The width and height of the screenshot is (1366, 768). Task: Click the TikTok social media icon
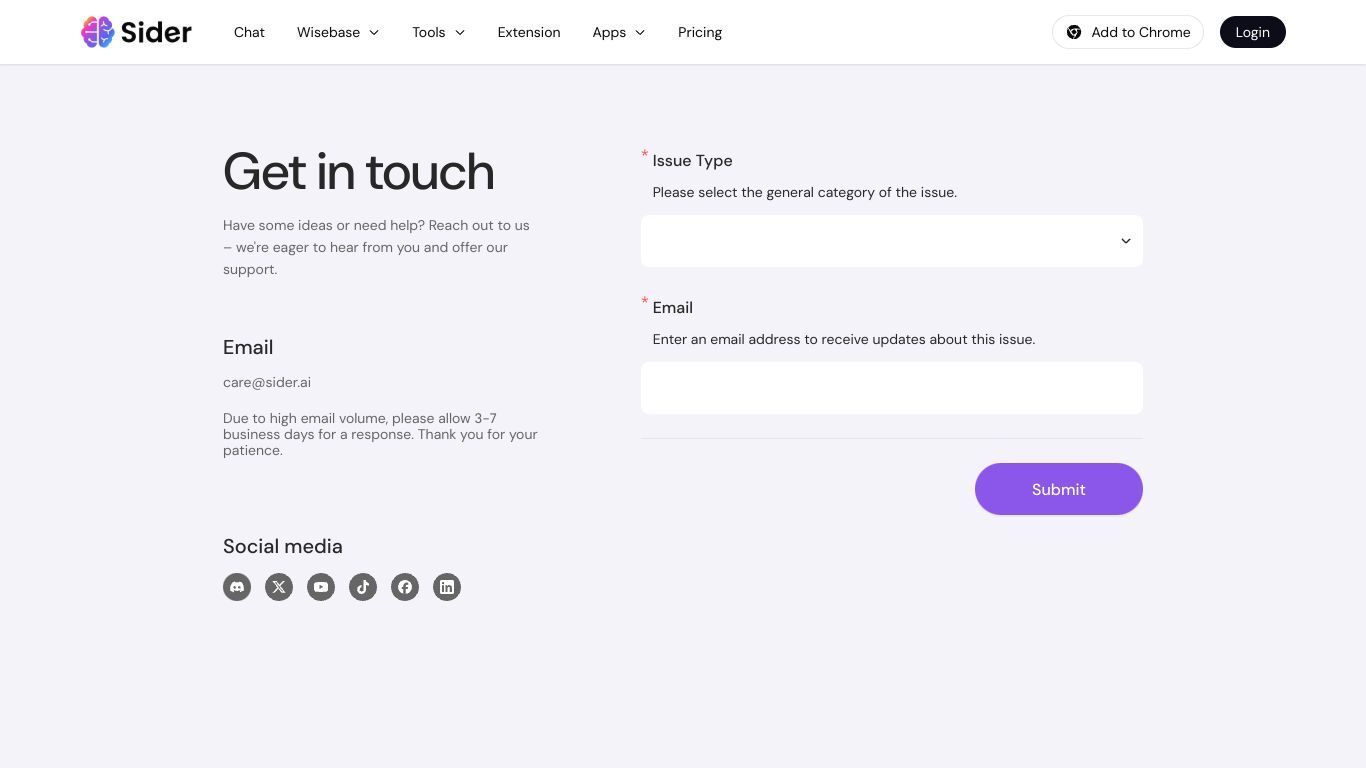click(x=363, y=587)
